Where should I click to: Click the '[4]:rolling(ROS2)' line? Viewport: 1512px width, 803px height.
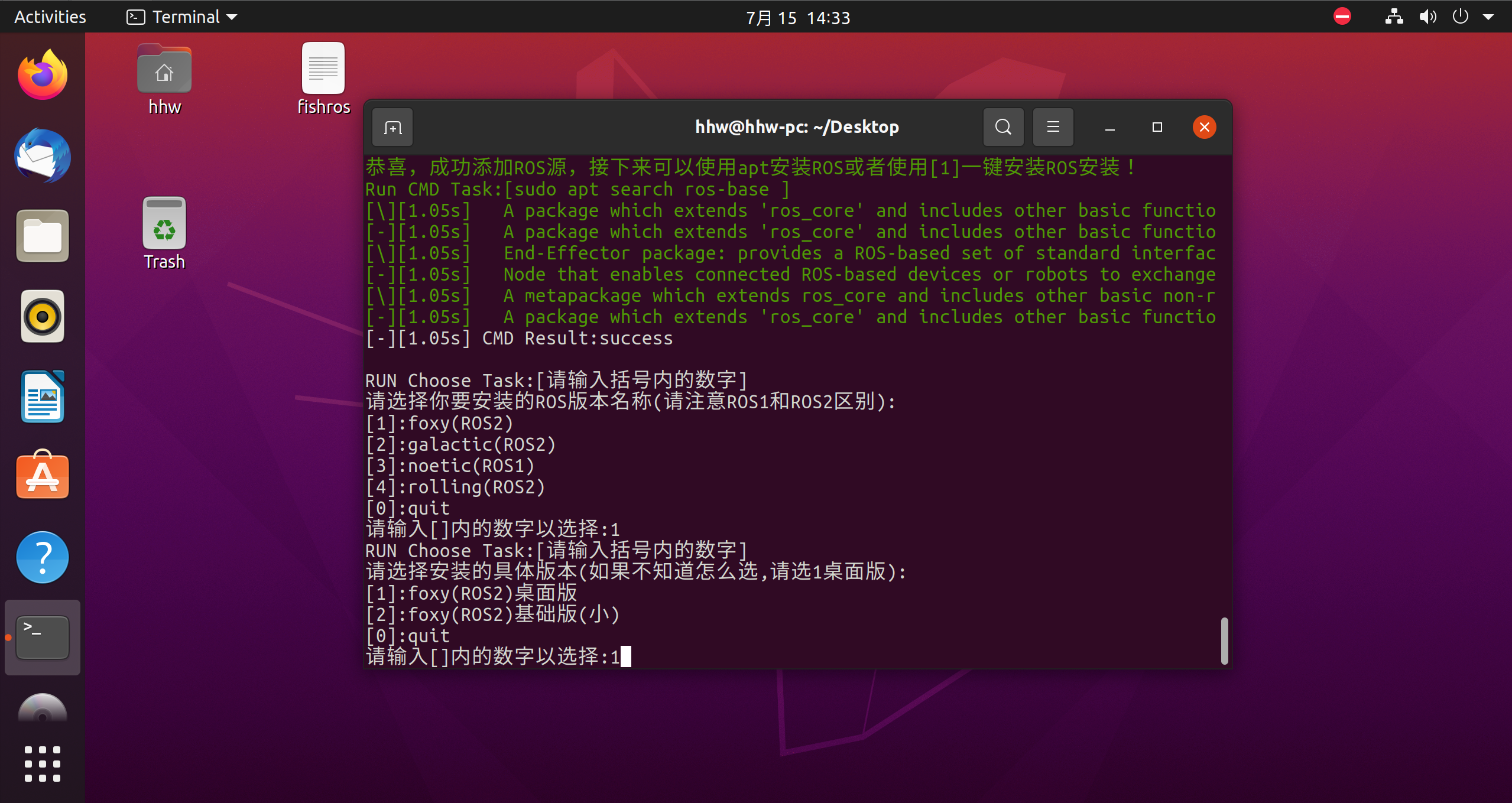pyautogui.click(x=455, y=487)
